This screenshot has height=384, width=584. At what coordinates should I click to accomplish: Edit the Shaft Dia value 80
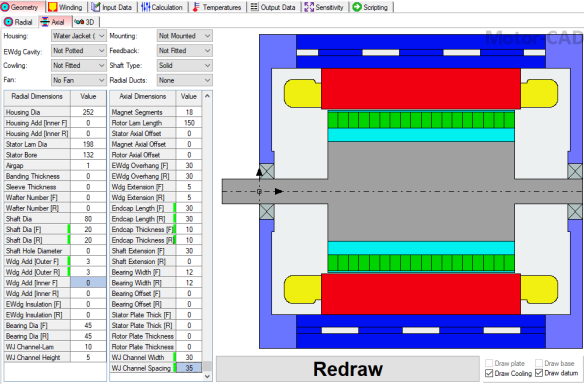click(88, 219)
